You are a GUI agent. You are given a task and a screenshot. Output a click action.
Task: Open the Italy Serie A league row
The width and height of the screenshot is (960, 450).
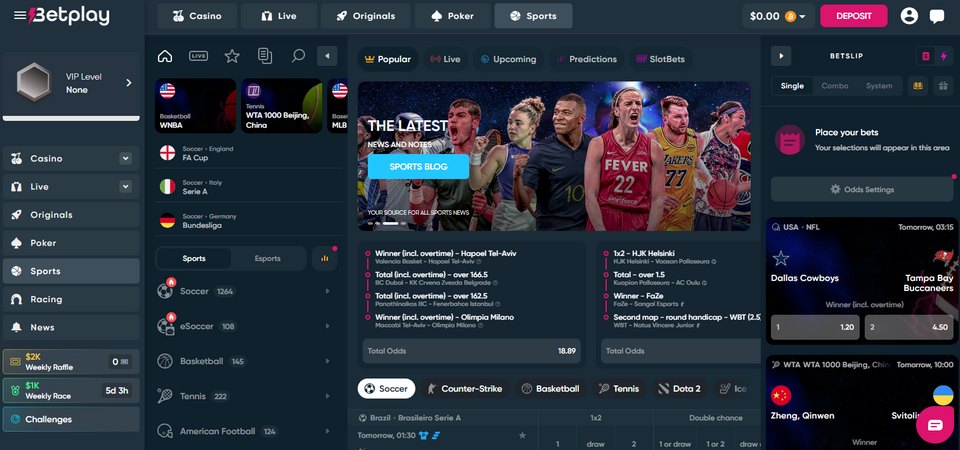click(248, 187)
